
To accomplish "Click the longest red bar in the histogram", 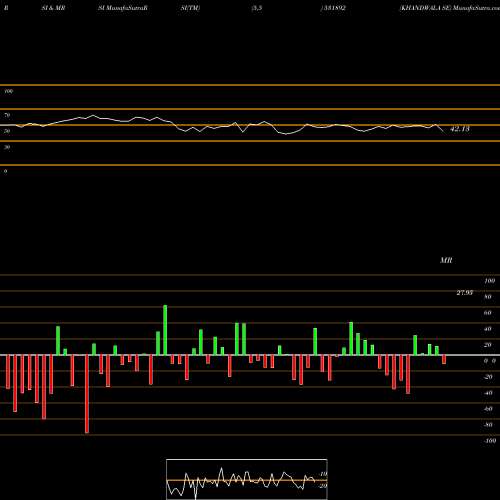I will click(87, 394).
